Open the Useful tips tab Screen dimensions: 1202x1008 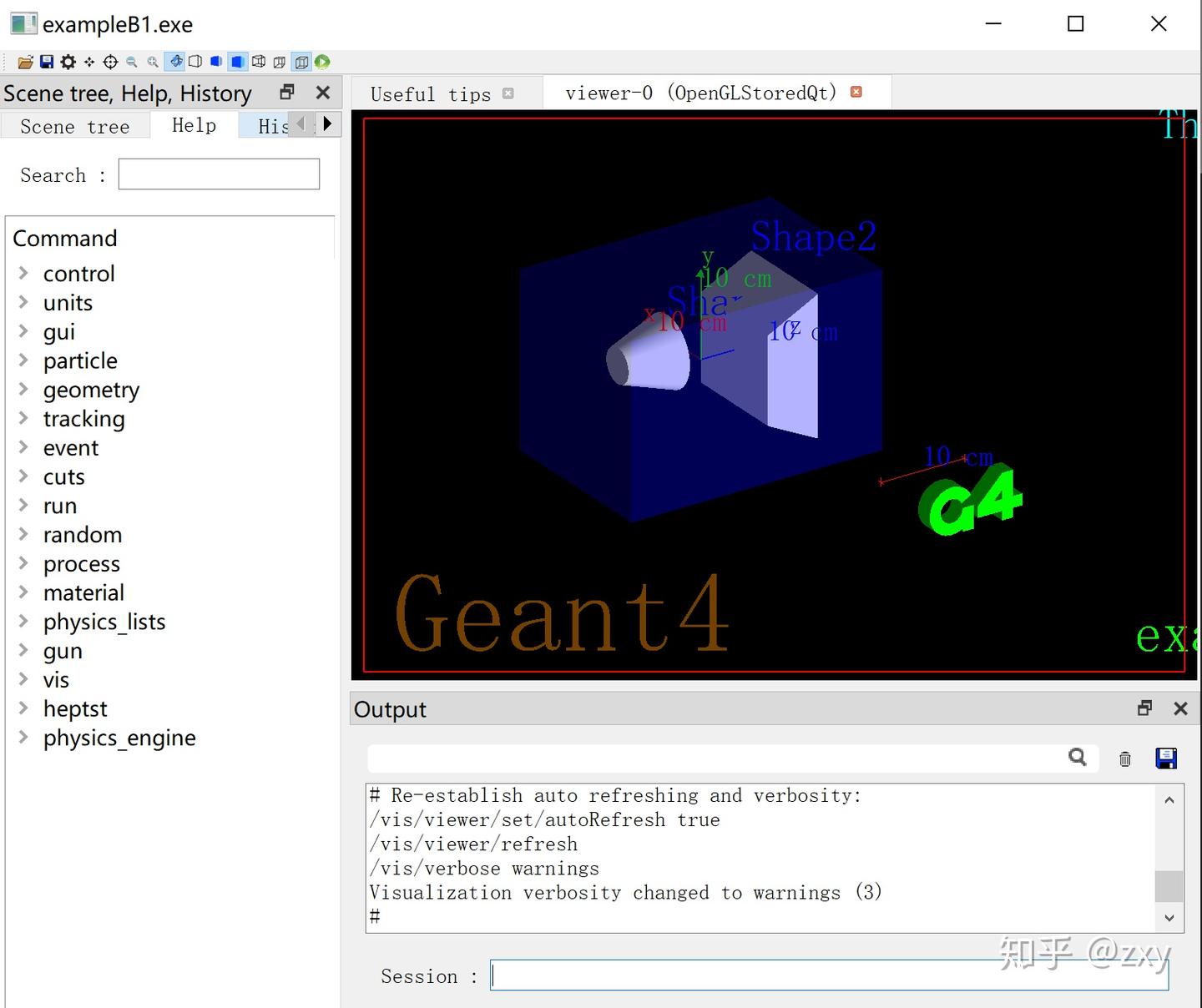(x=432, y=93)
